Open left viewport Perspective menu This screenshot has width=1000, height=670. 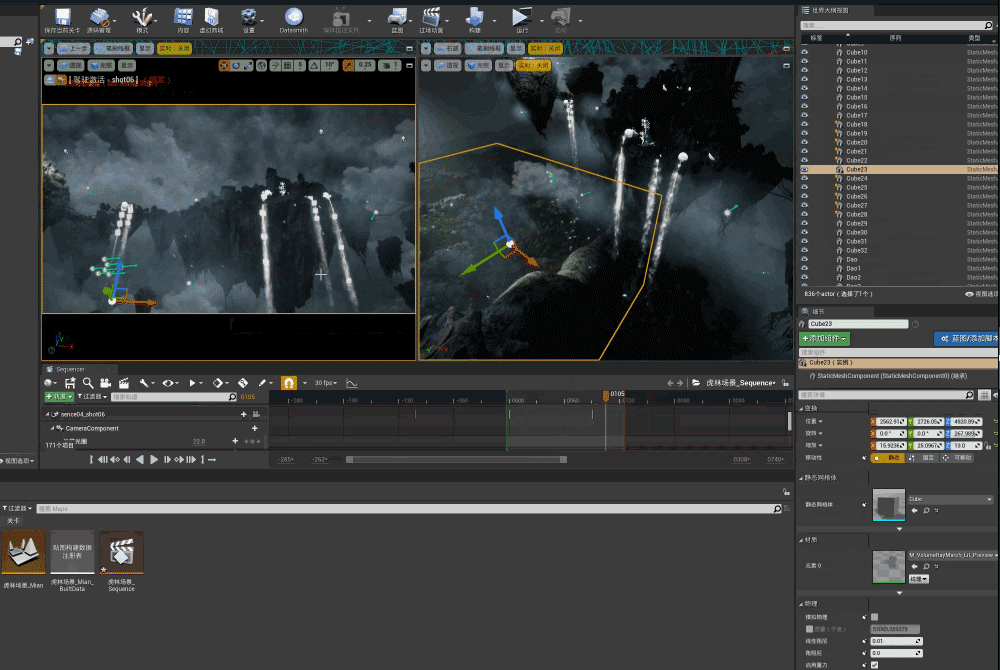tap(71, 65)
